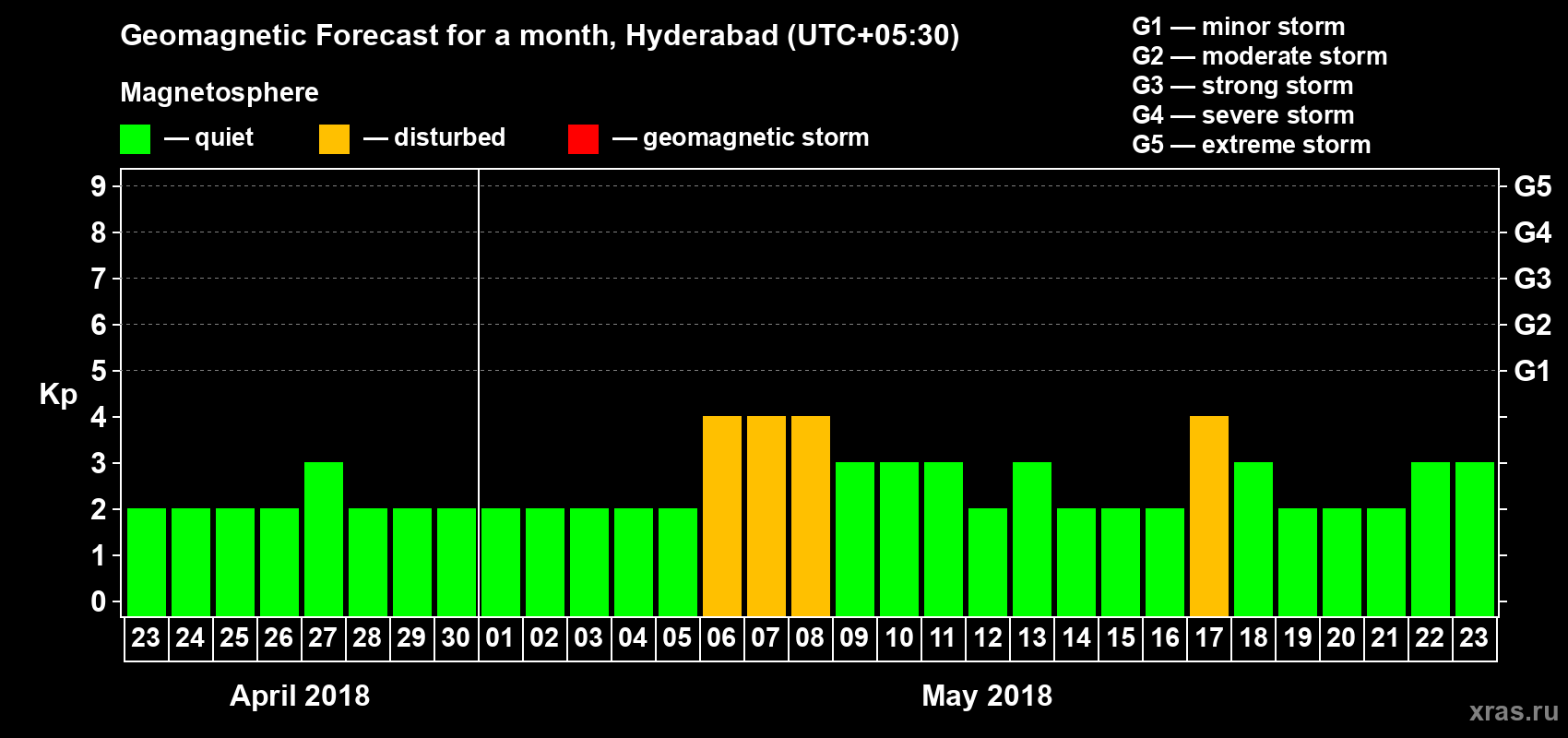Click the G2 — moderate storm legend entry
Screen dimensions: 1568x738
click(x=1260, y=56)
